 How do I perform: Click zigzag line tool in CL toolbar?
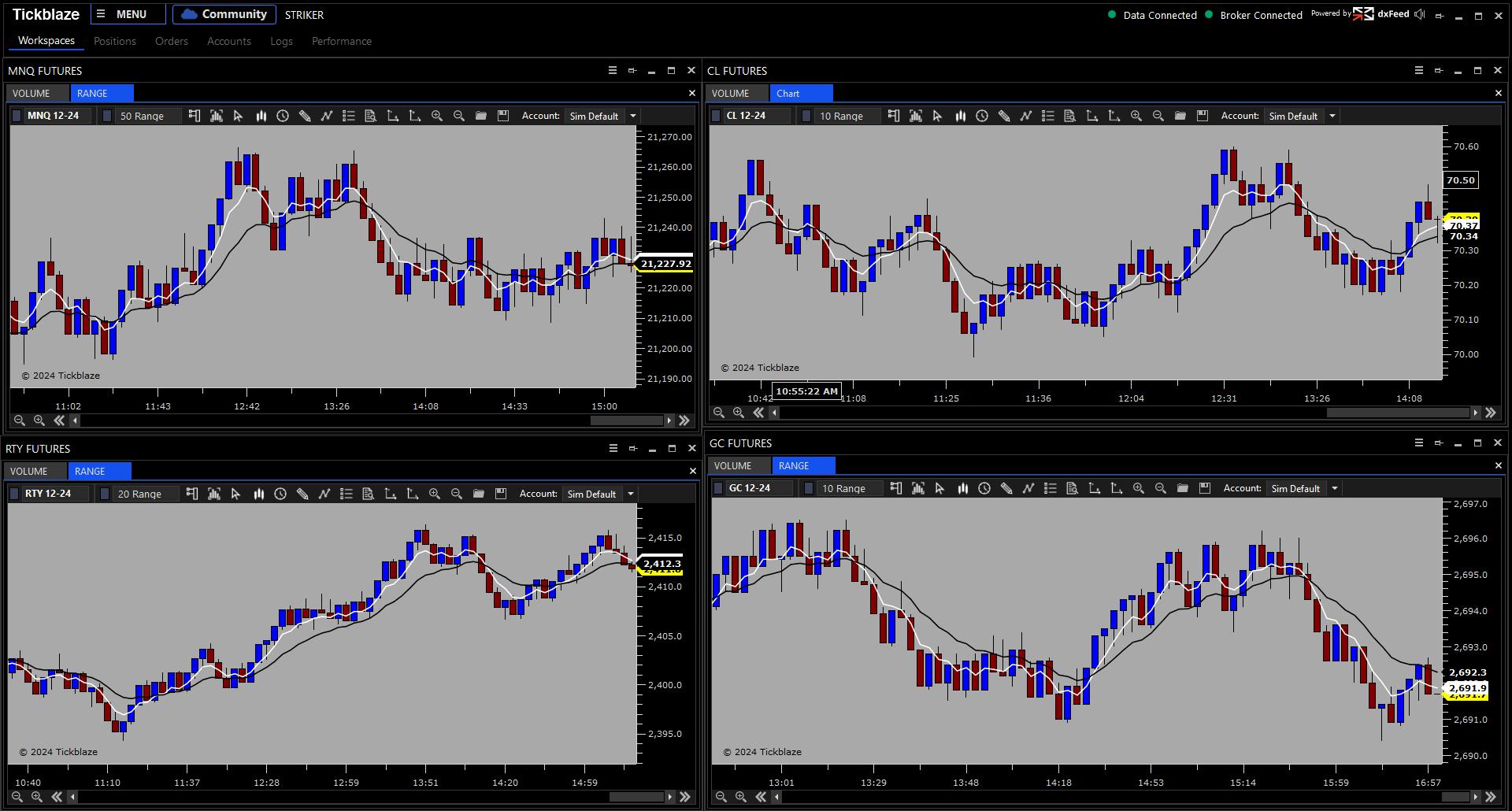[1026, 116]
